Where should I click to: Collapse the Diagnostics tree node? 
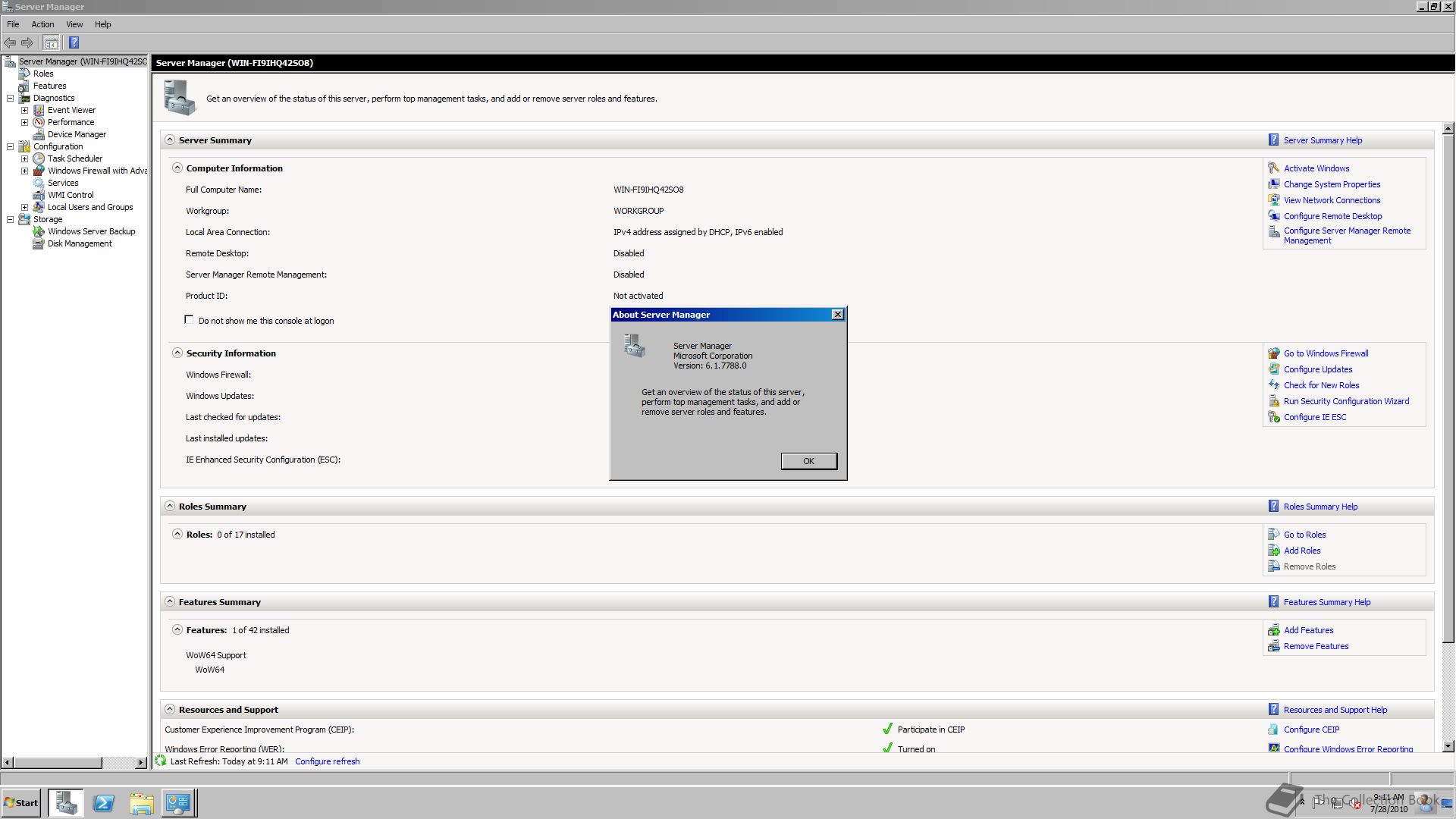tap(11, 98)
